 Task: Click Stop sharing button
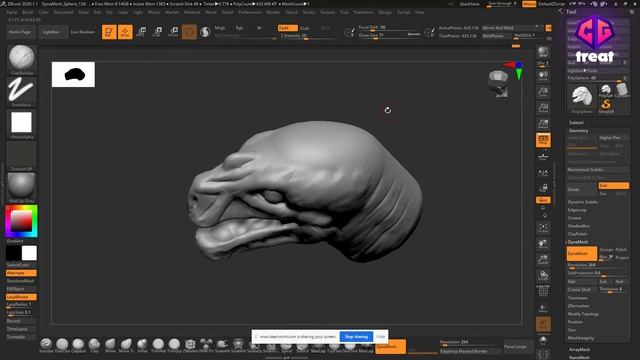[x=356, y=337]
